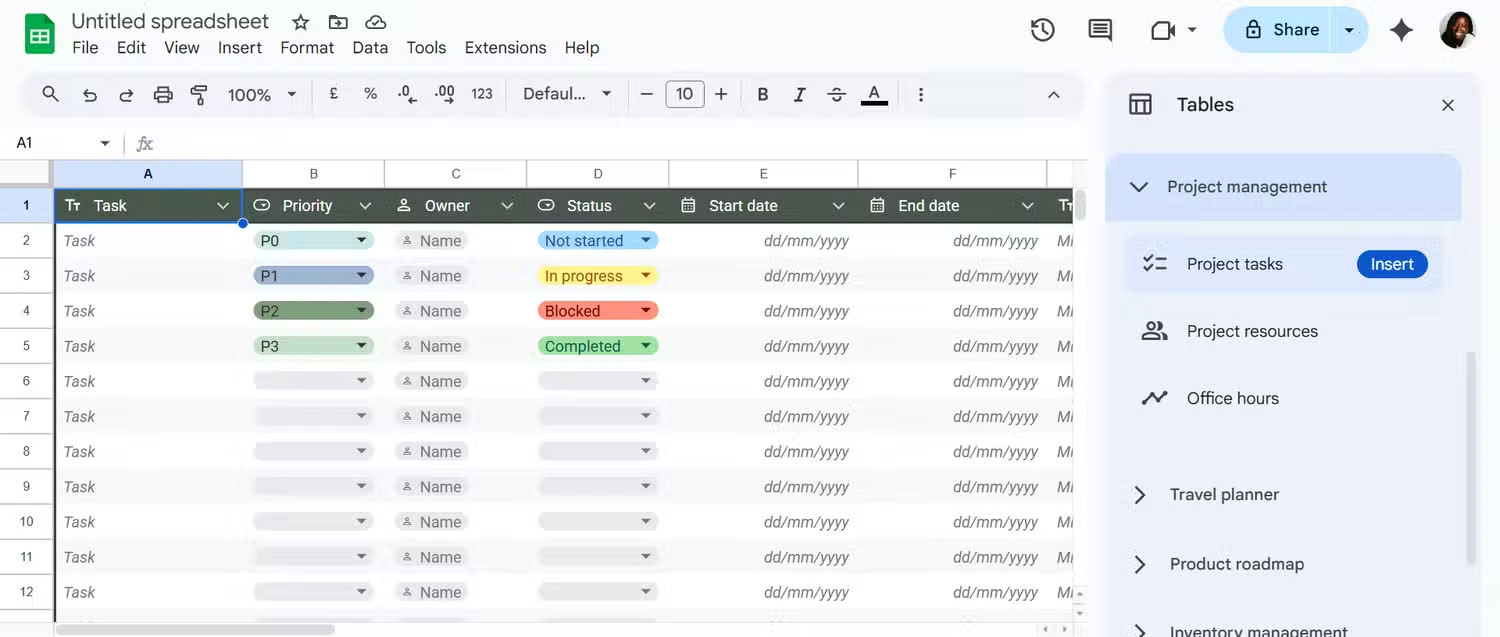
Task: Open the Priority column header dropdown
Action: pyautogui.click(x=365, y=205)
